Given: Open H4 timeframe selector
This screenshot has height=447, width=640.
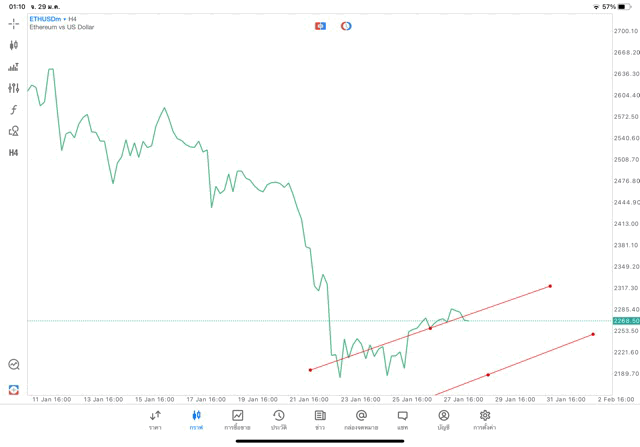Looking at the screenshot, I should coord(14,153).
